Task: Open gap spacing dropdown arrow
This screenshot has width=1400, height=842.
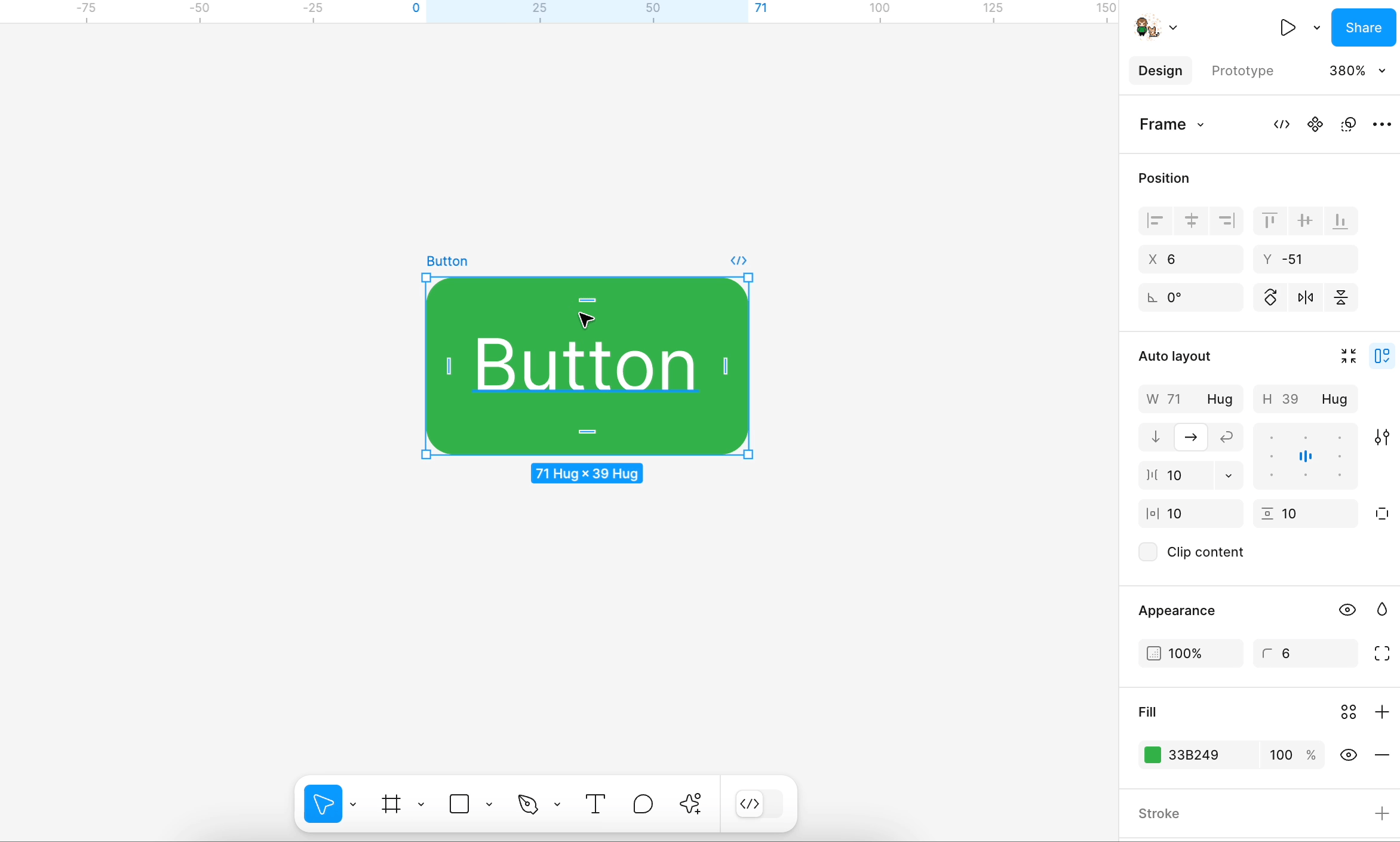Action: [1228, 475]
